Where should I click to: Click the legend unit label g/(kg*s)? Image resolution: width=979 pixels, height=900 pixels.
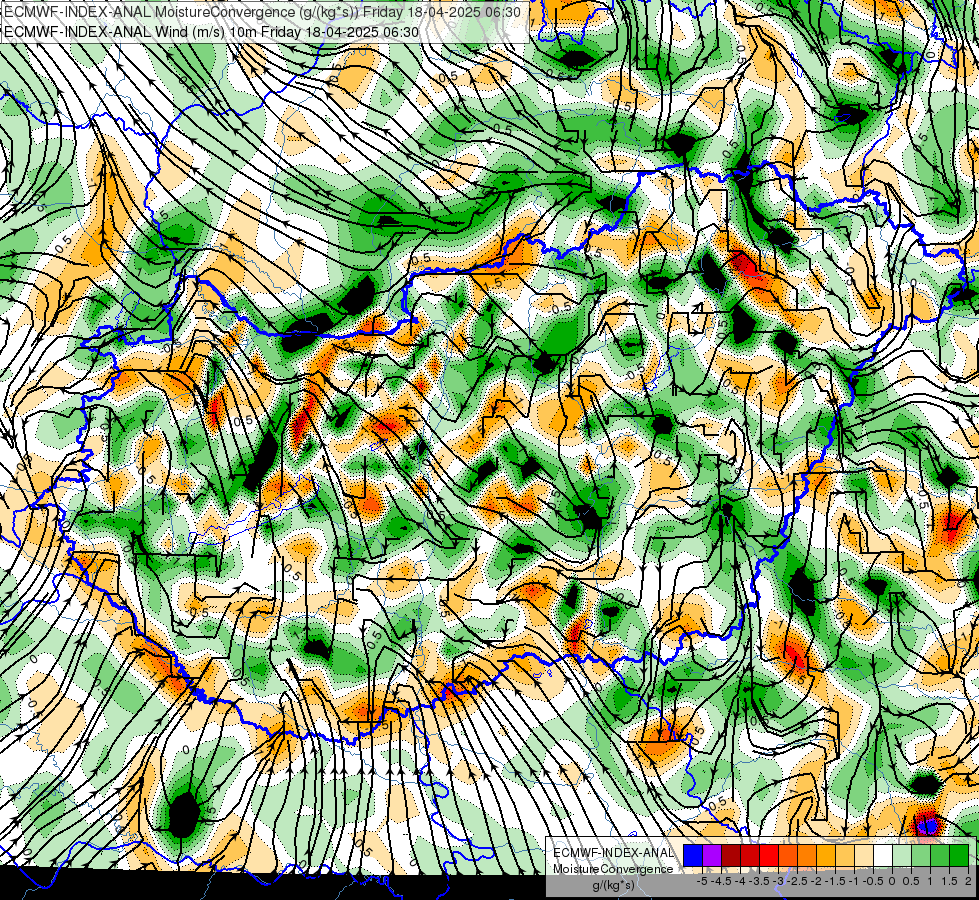(613, 885)
